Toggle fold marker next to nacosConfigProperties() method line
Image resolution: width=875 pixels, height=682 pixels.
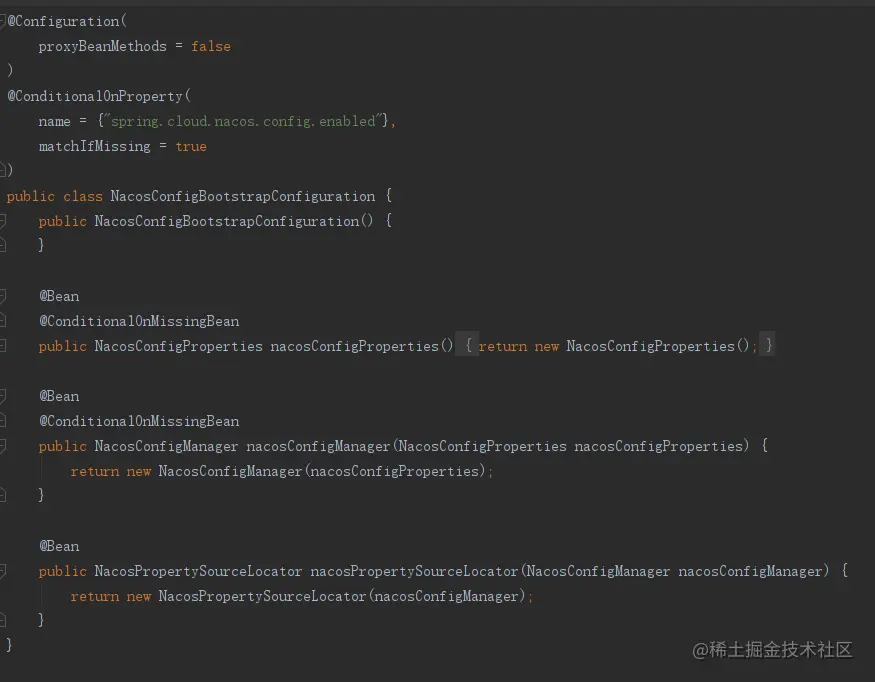[2, 346]
